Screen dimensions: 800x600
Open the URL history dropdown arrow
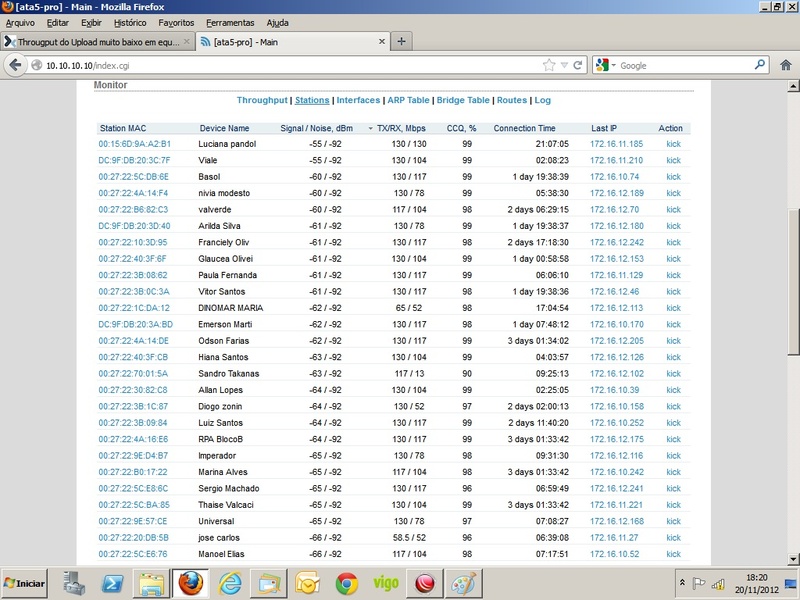(x=564, y=65)
